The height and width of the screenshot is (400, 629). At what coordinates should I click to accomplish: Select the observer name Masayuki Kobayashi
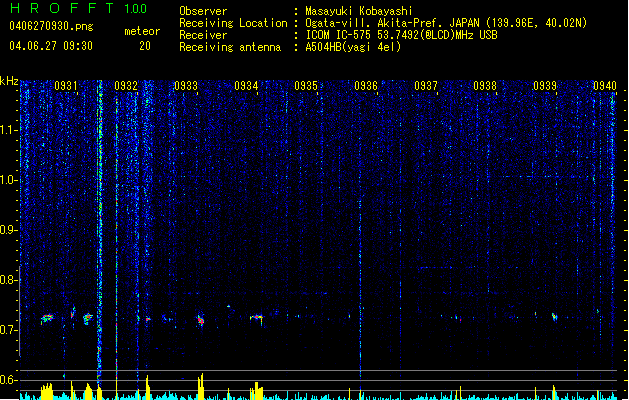(359, 11)
